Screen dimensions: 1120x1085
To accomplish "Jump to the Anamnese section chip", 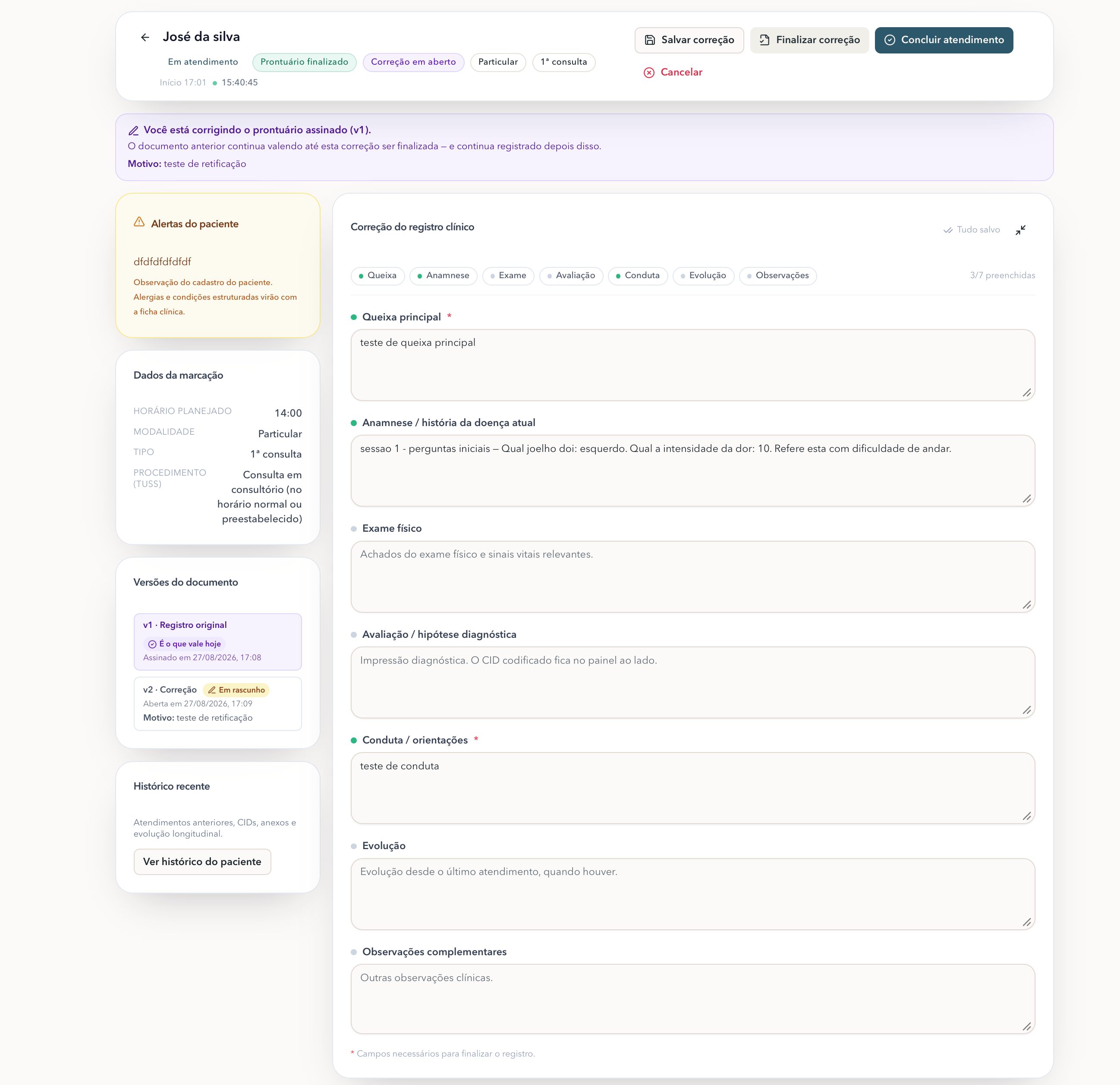I will (444, 276).
